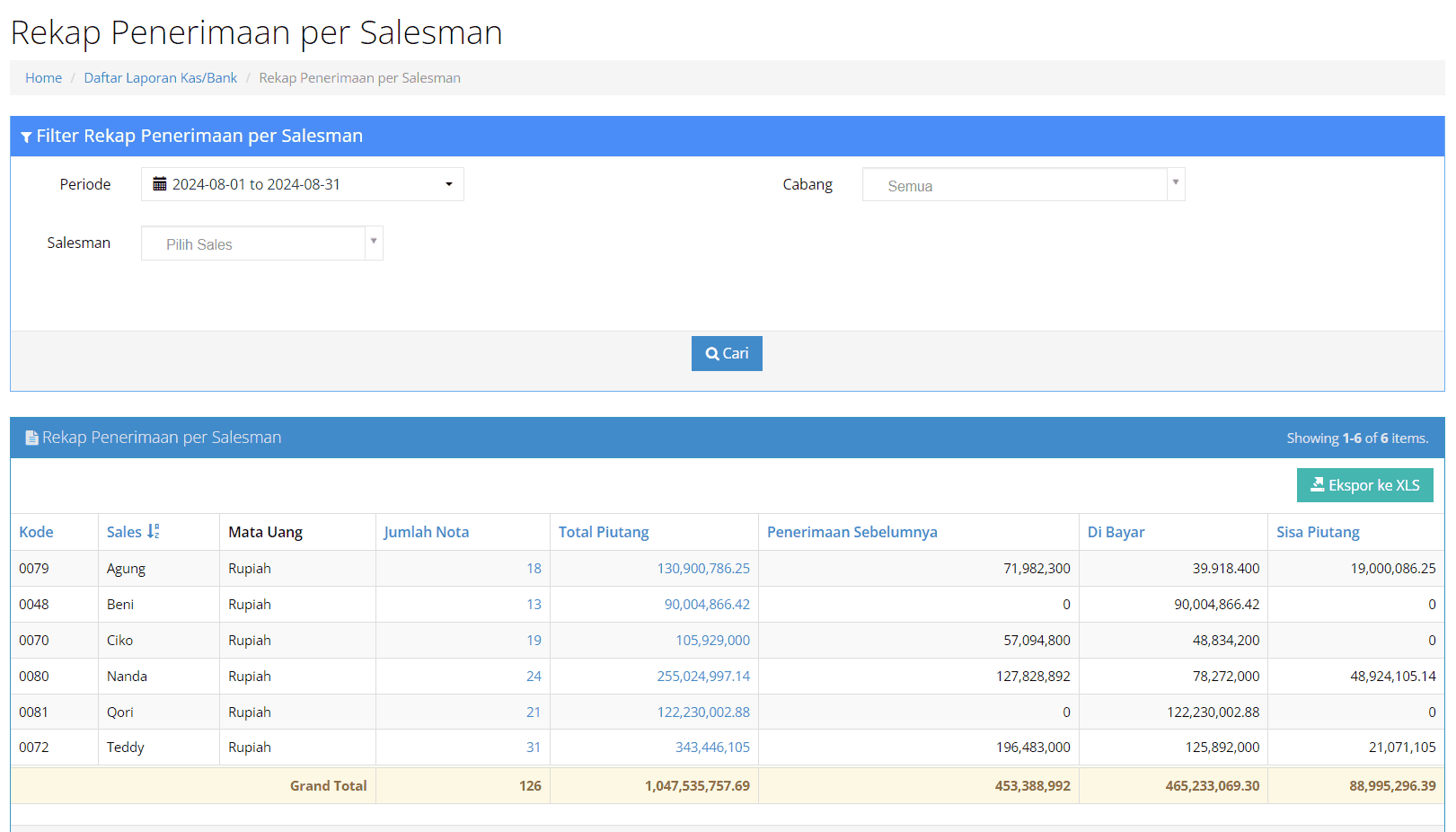Viewport: 1456px width, 832px height.
Task: Click grand total sisa 88,995,296.39
Action: click(1392, 786)
